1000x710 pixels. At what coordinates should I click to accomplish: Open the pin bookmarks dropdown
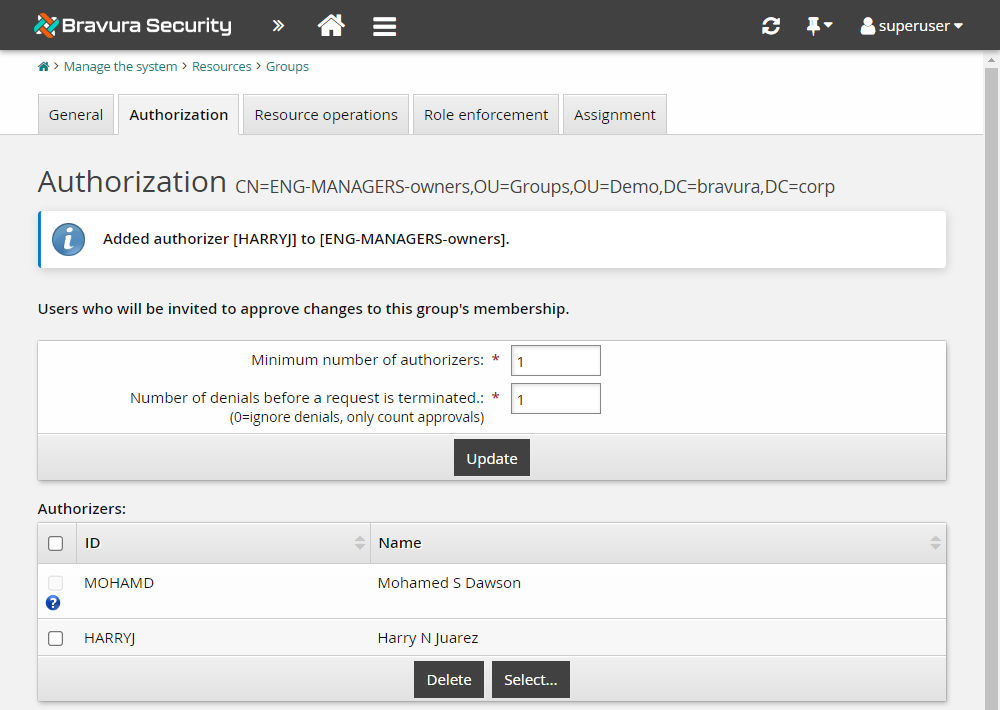pos(819,25)
